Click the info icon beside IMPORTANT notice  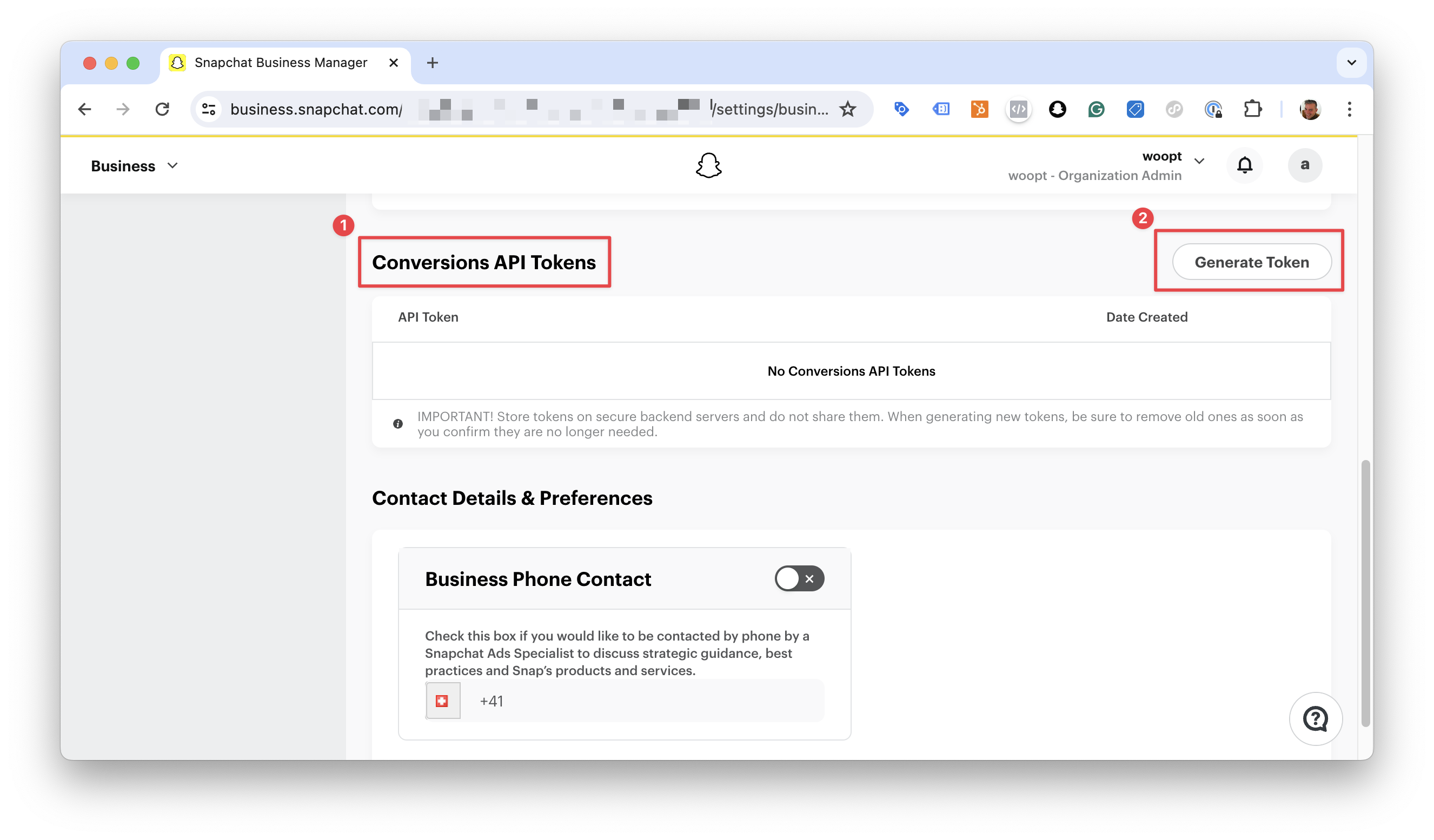(x=398, y=424)
